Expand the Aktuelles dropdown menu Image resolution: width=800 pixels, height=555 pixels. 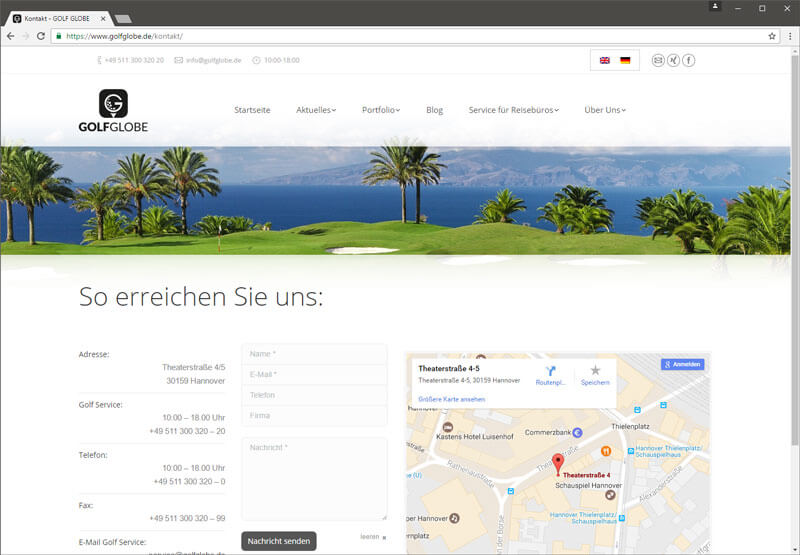click(316, 110)
